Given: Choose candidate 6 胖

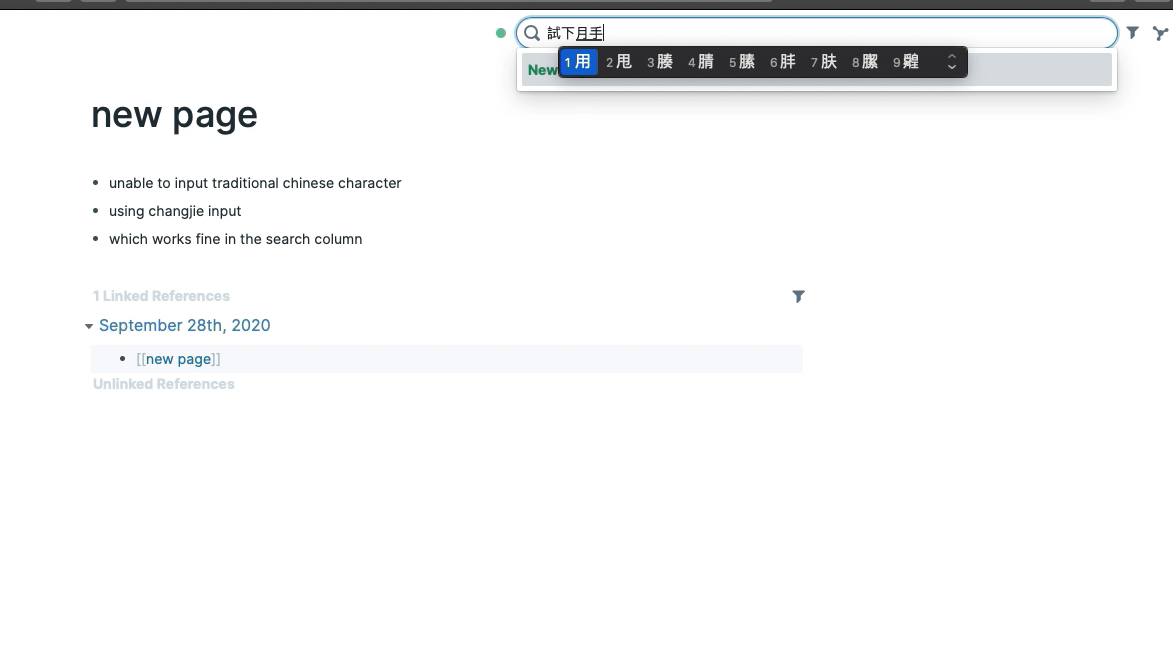Looking at the screenshot, I should (x=782, y=62).
